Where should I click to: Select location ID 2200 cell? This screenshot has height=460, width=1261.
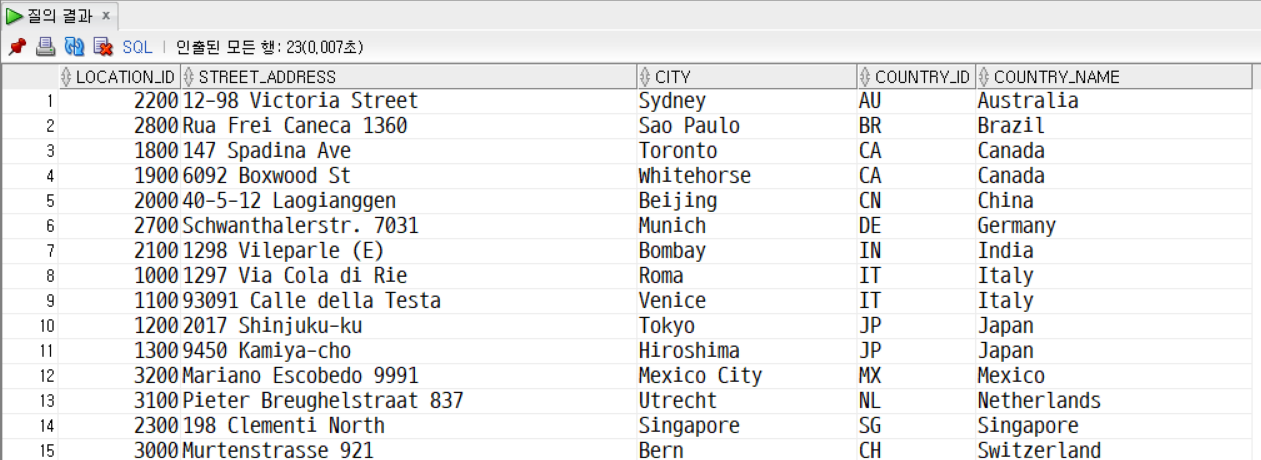(119, 101)
